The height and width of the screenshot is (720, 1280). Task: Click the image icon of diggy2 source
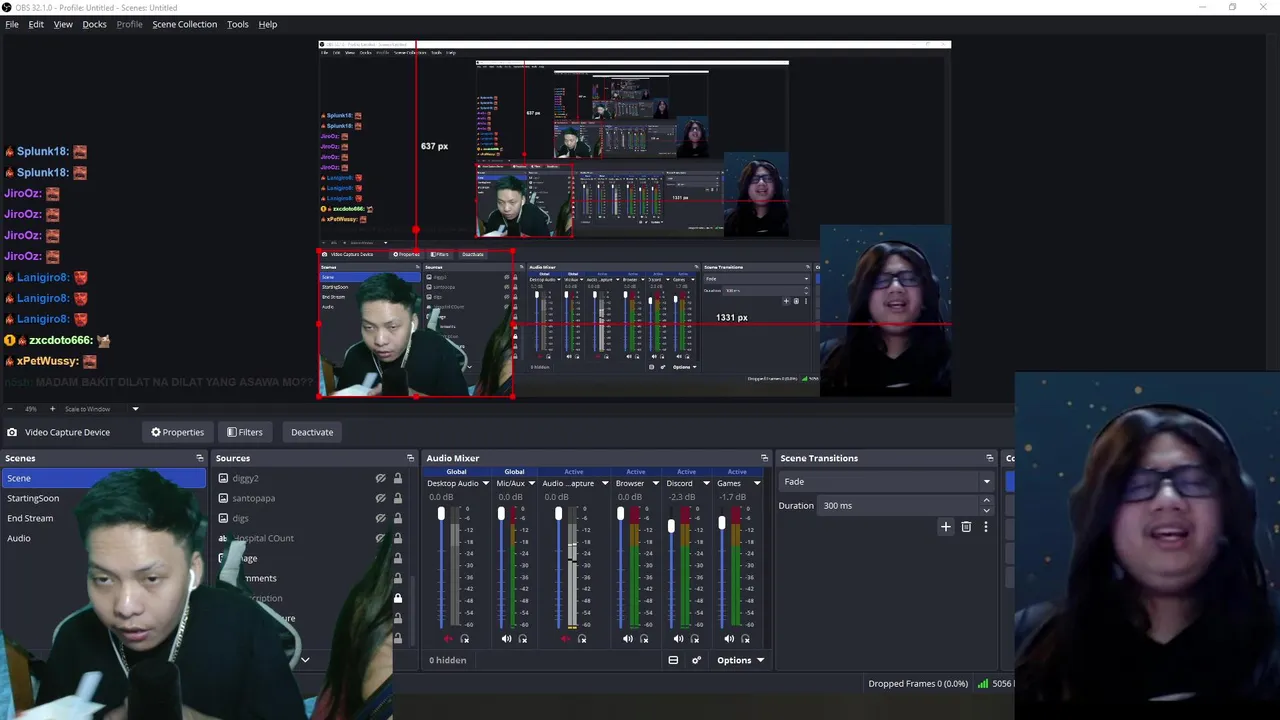[223, 478]
